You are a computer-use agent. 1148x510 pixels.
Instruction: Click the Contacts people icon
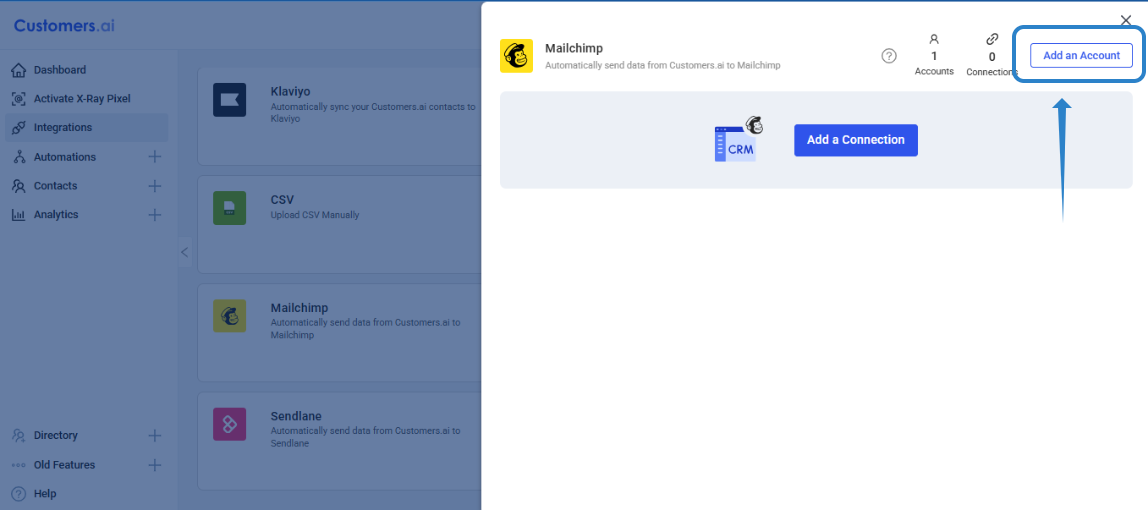(x=19, y=186)
